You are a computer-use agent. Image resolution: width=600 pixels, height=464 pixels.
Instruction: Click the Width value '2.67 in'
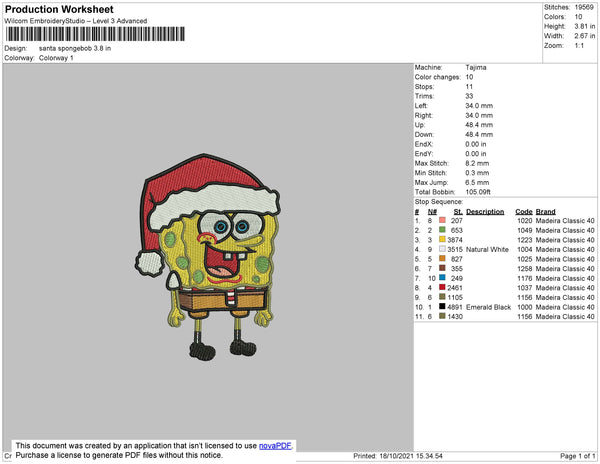[585, 36]
